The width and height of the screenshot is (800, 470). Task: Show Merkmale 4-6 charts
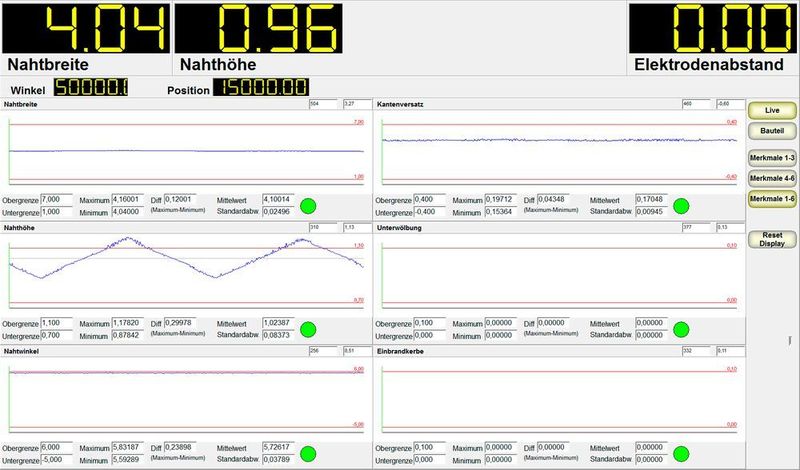tap(772, 178)
